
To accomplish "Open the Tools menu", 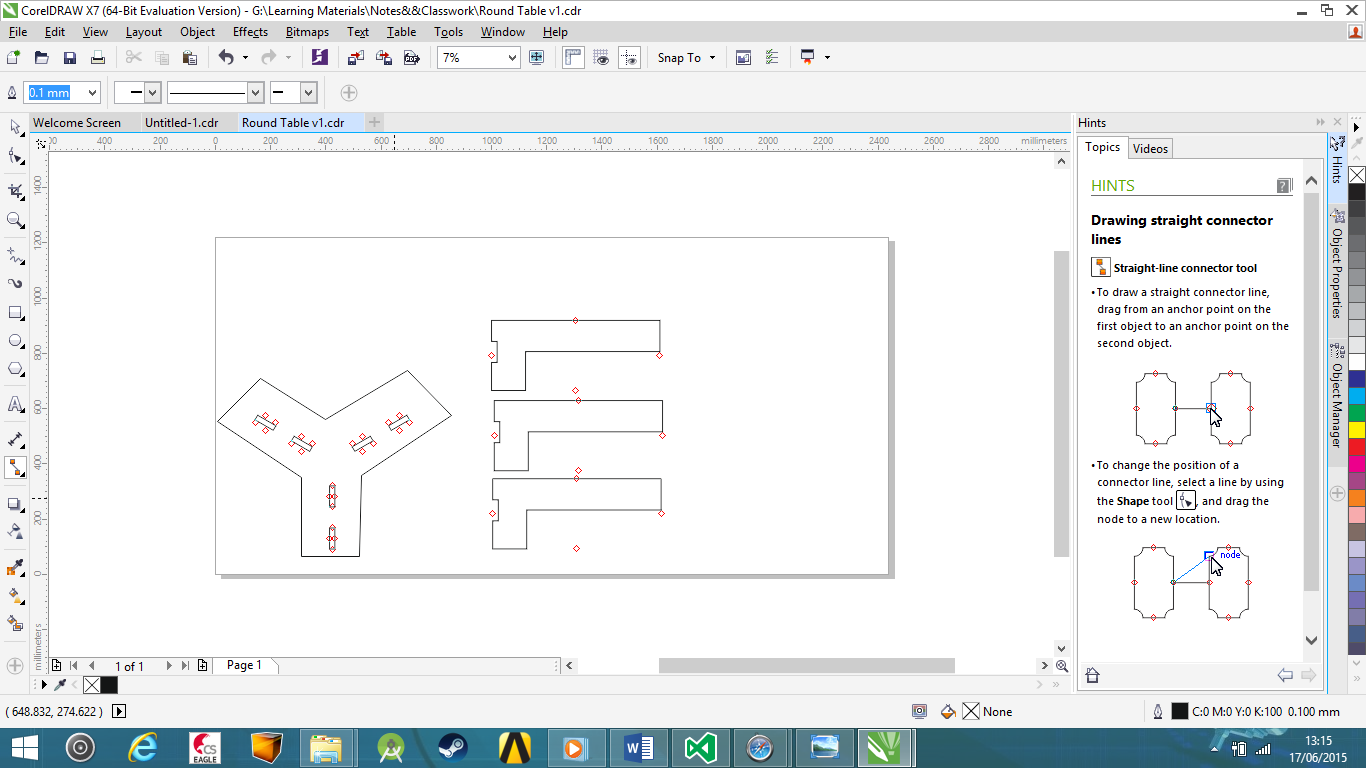I will click(x=448, y=32).
